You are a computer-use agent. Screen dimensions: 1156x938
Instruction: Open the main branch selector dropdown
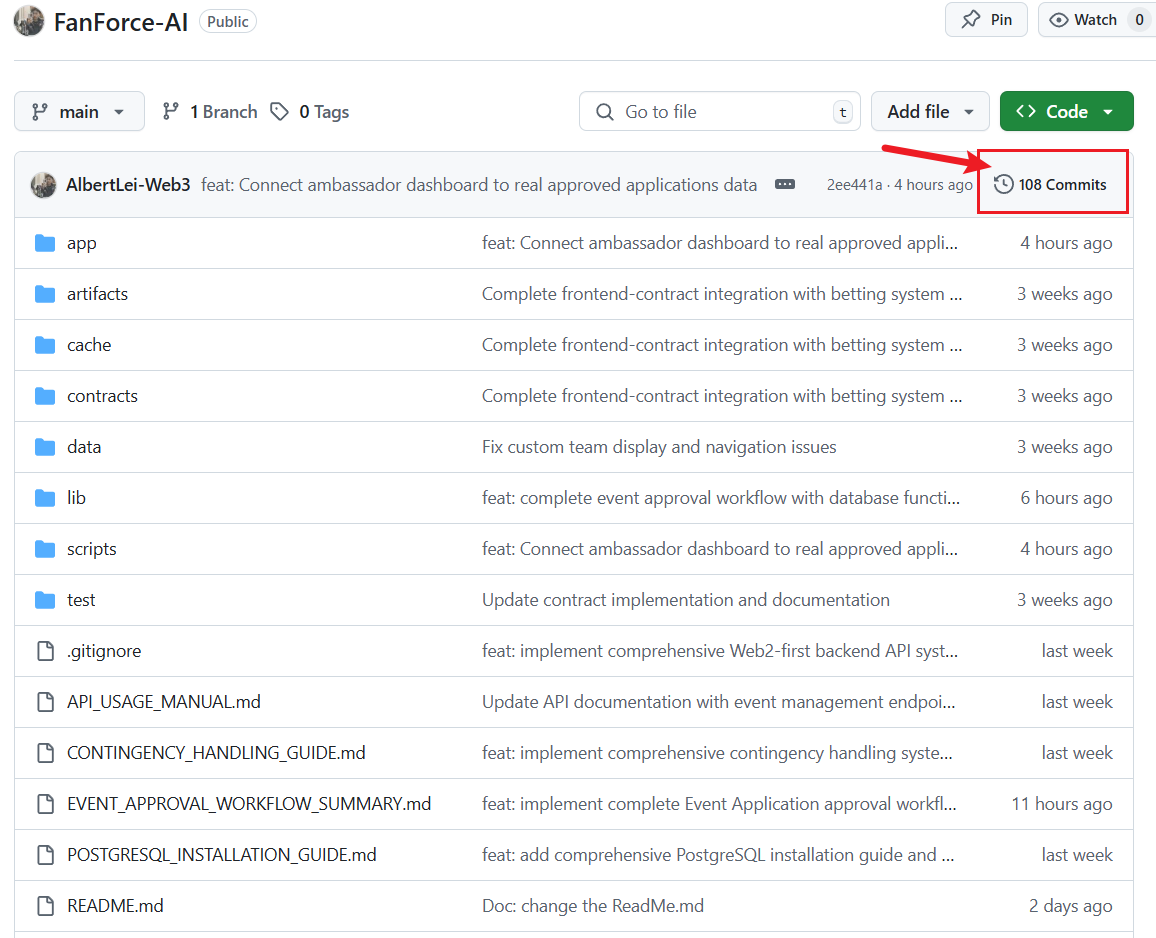point(80,111)
